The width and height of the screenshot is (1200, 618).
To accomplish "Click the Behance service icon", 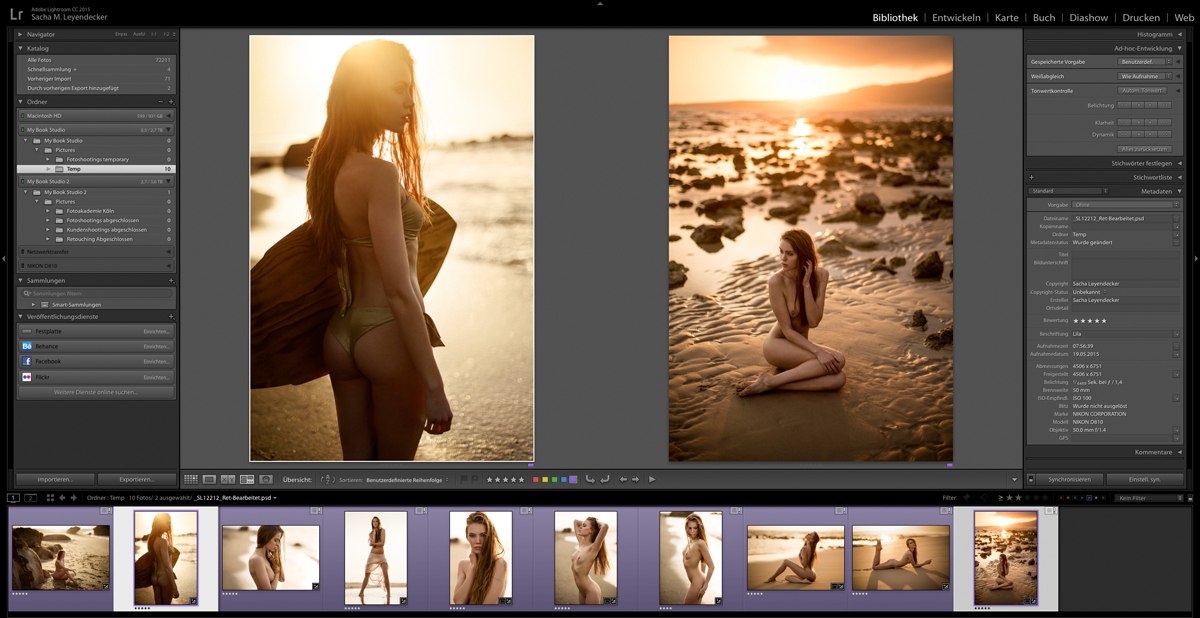I will point(27,346).
